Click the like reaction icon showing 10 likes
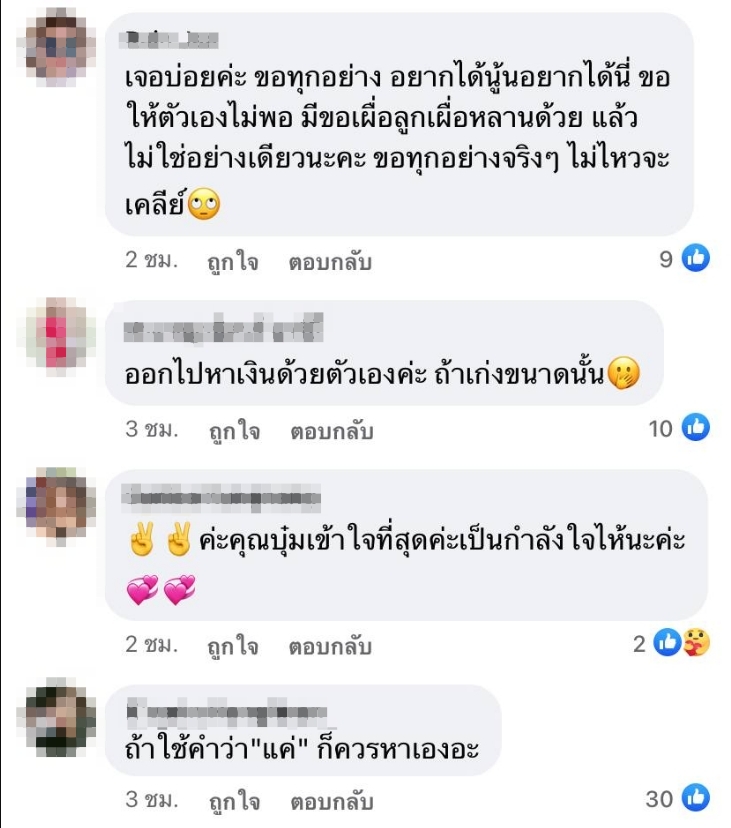Viewport: 731px width, 828px height. click(696, 427)
